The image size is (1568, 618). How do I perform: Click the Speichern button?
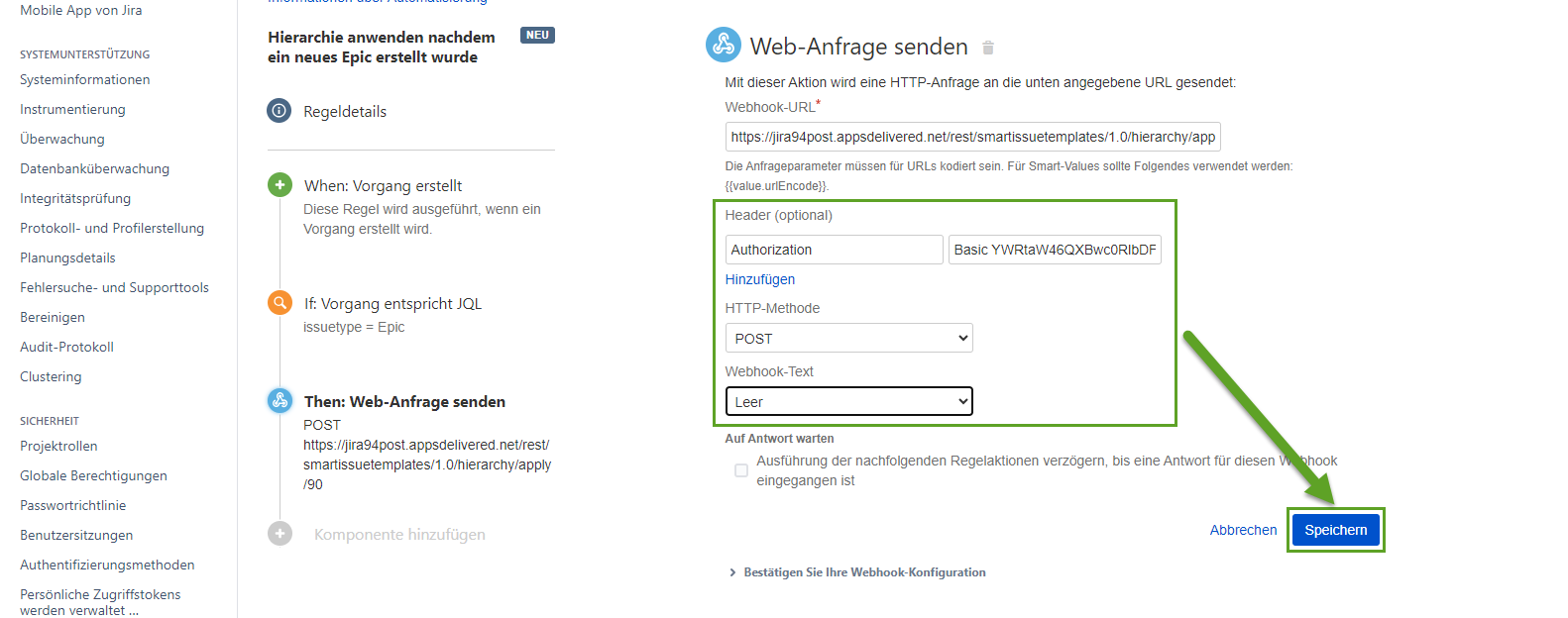click(x=1335, y=530)
